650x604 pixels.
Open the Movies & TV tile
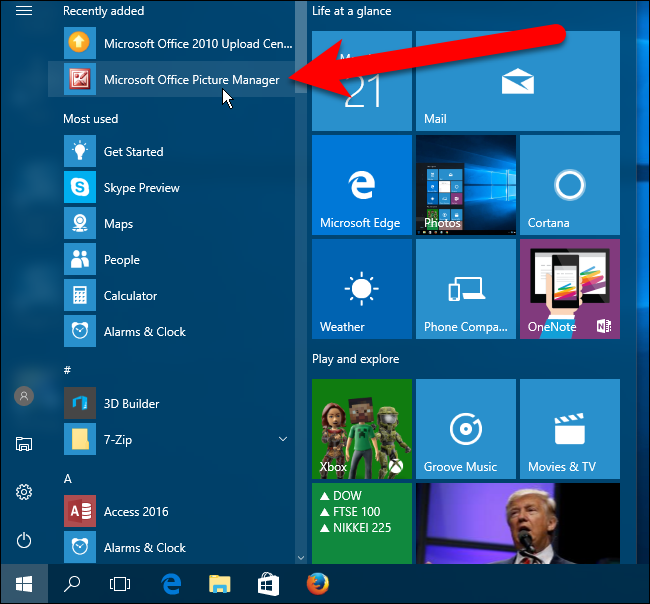point(570,429)
